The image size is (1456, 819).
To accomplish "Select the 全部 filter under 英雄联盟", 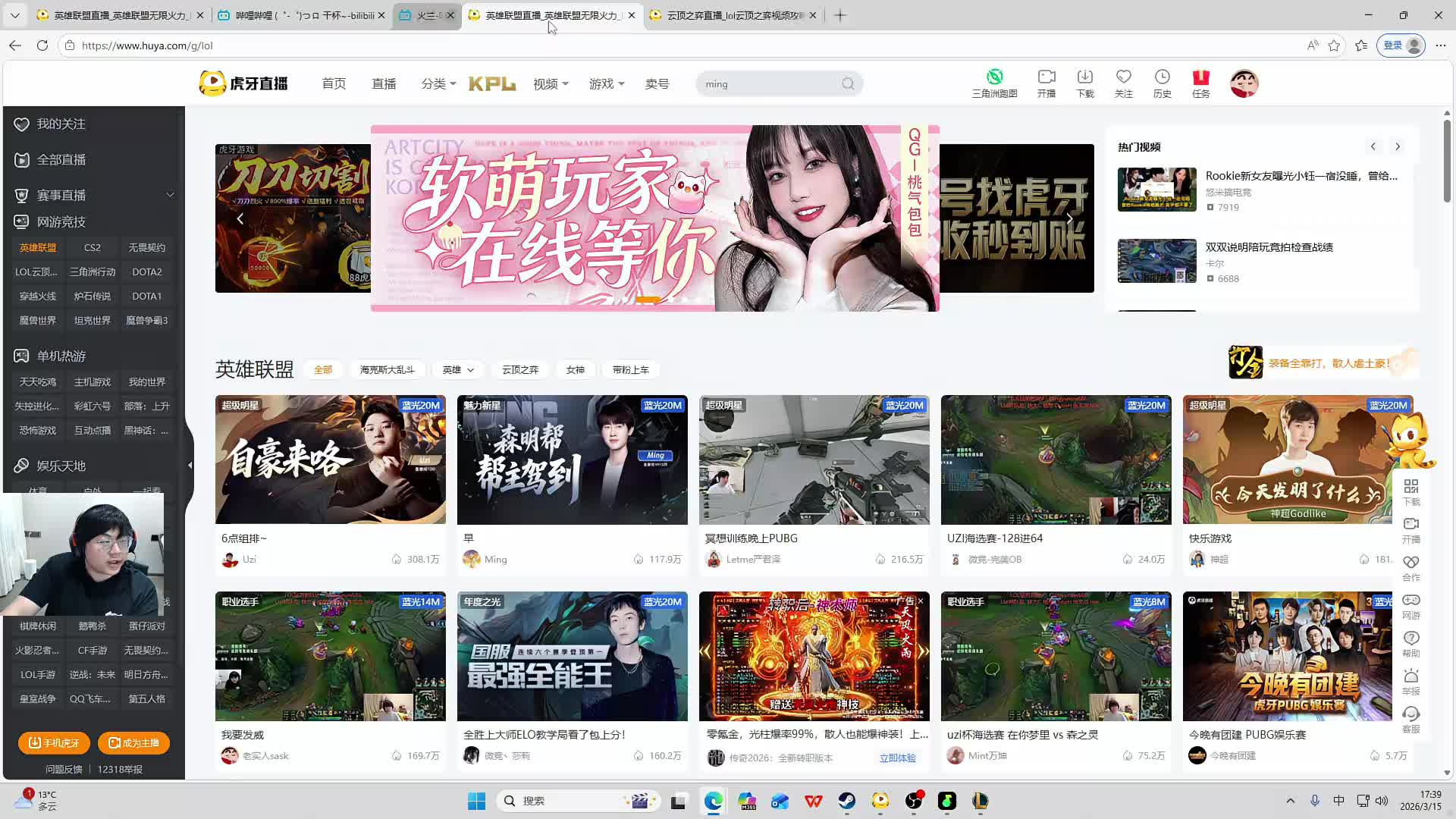I will pos(323,370).
